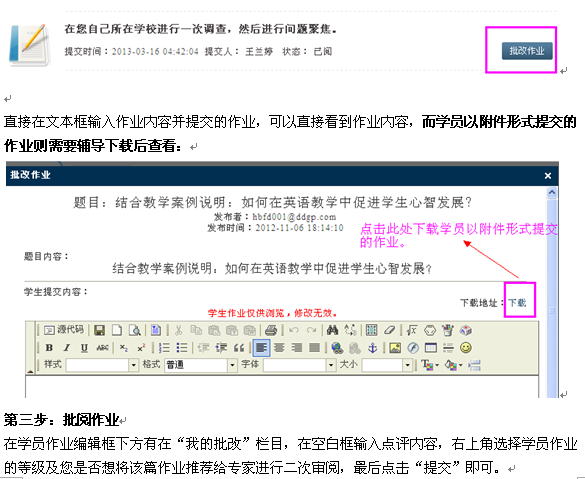Toggle Underline formatting in editor toolbar
Image resolution: width=585 pixels, height=479 pixels.
click(84, 348)
